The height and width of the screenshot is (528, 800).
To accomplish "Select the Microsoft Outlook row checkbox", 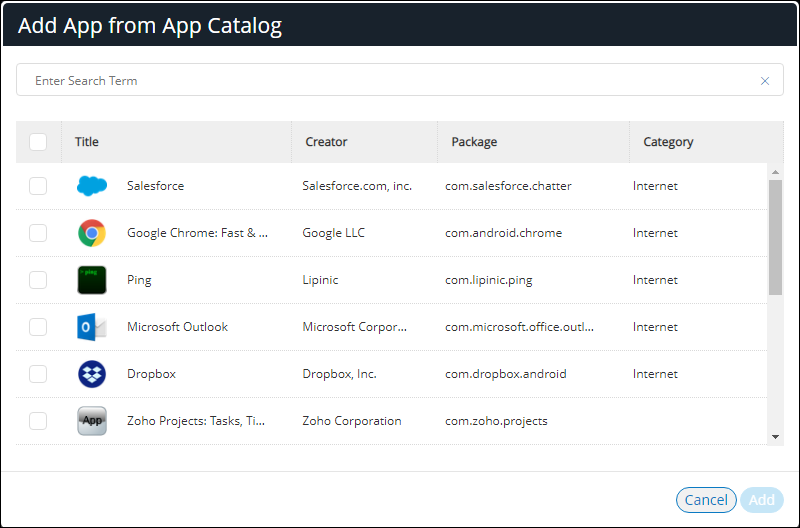I will pyautogui.click(x=38, y=327).
